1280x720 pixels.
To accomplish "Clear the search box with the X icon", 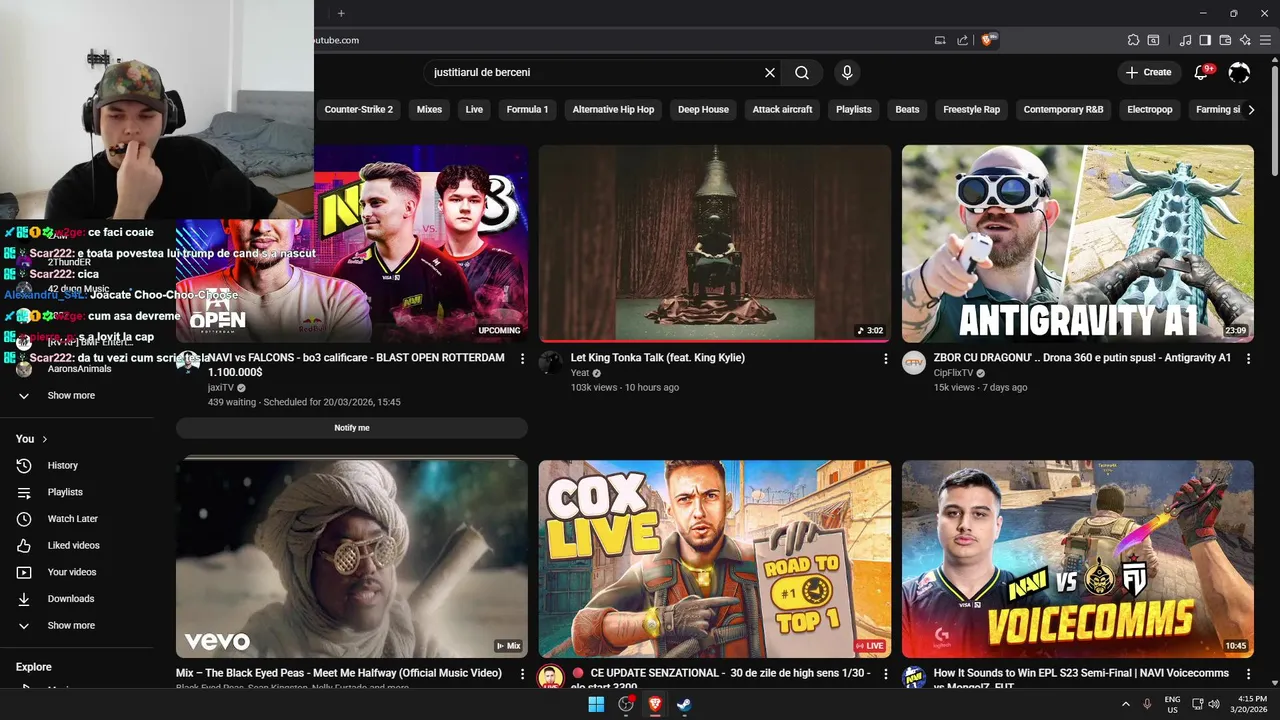I will tap(770, 73).
